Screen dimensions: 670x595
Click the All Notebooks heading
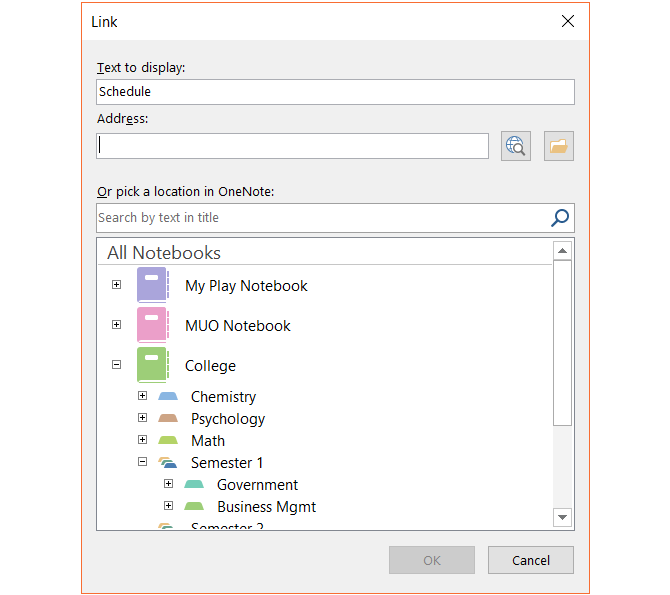click(164, 253)
